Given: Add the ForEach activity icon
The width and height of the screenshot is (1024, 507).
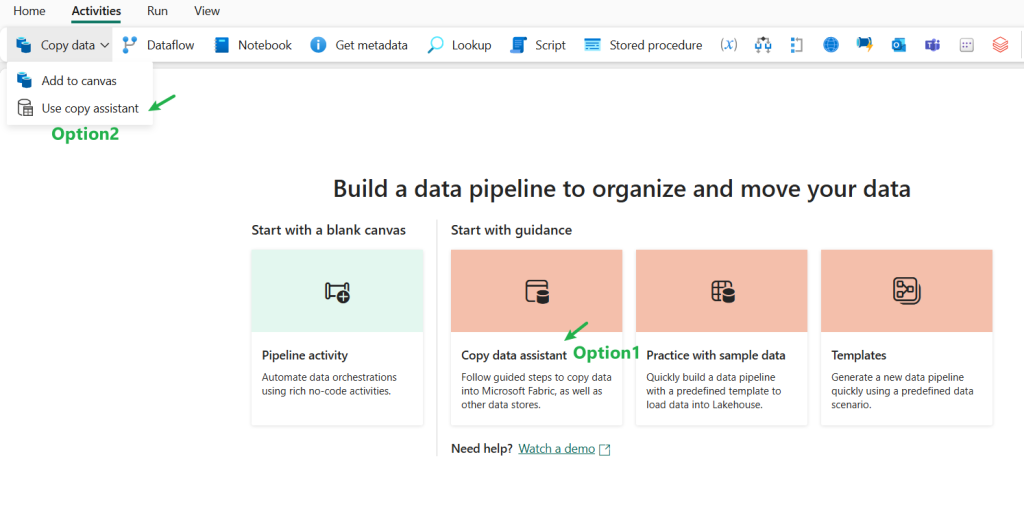Looking at the screenshot, I should [796, 45].
